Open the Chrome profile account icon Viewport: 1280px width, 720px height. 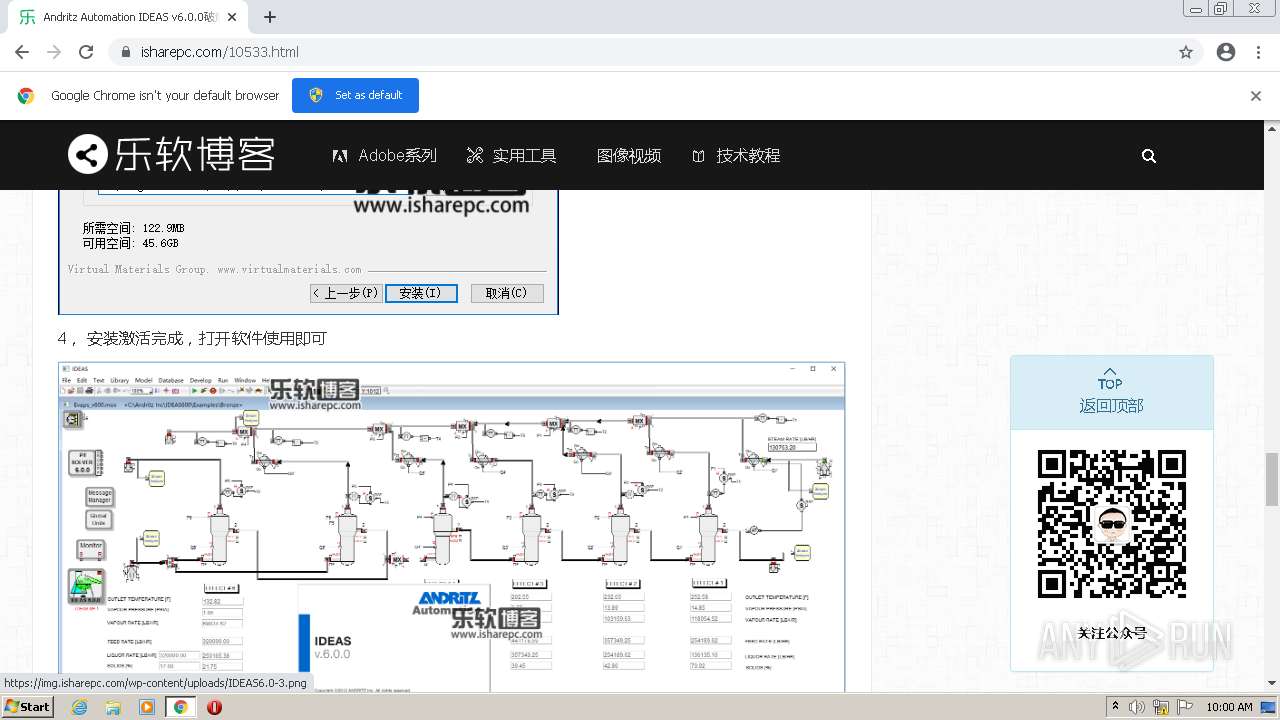[x=1226, y=52]
